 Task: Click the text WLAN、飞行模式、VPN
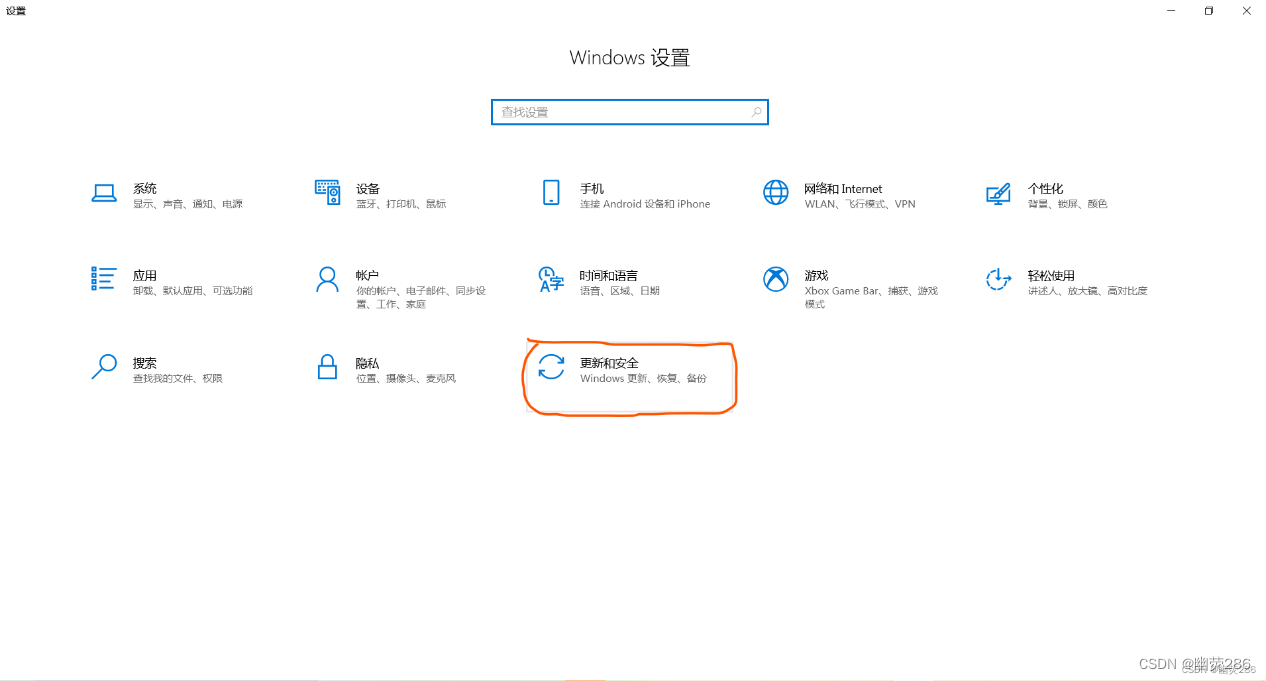coord(860,204)
